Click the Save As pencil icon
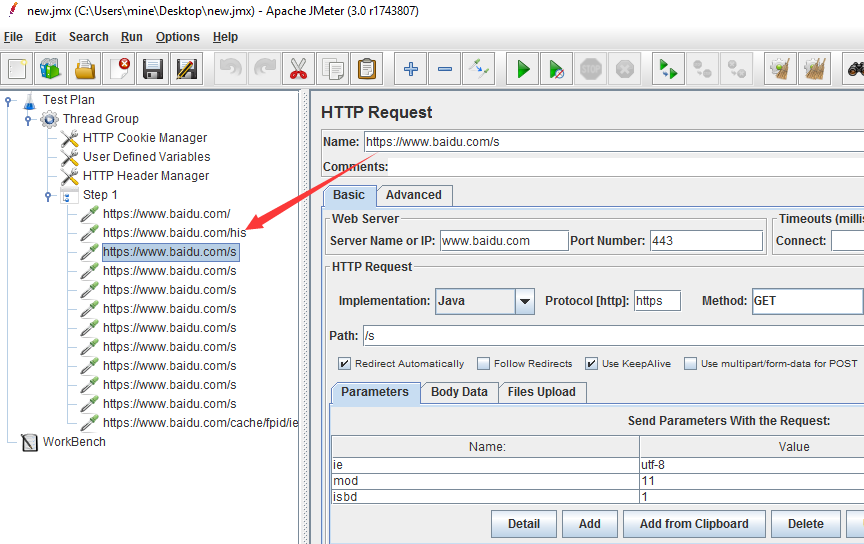864x544 pixels. coord(187,69)
